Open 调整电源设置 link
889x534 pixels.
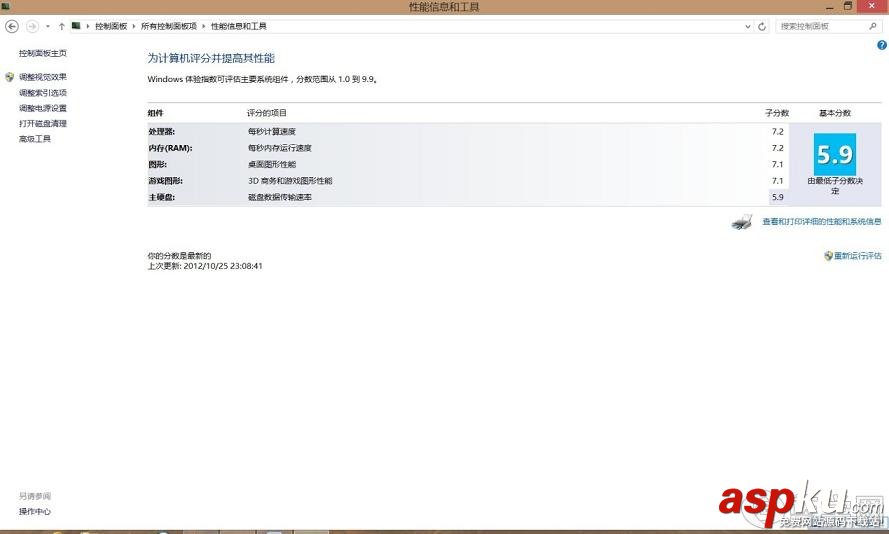[x=43, y=108]
